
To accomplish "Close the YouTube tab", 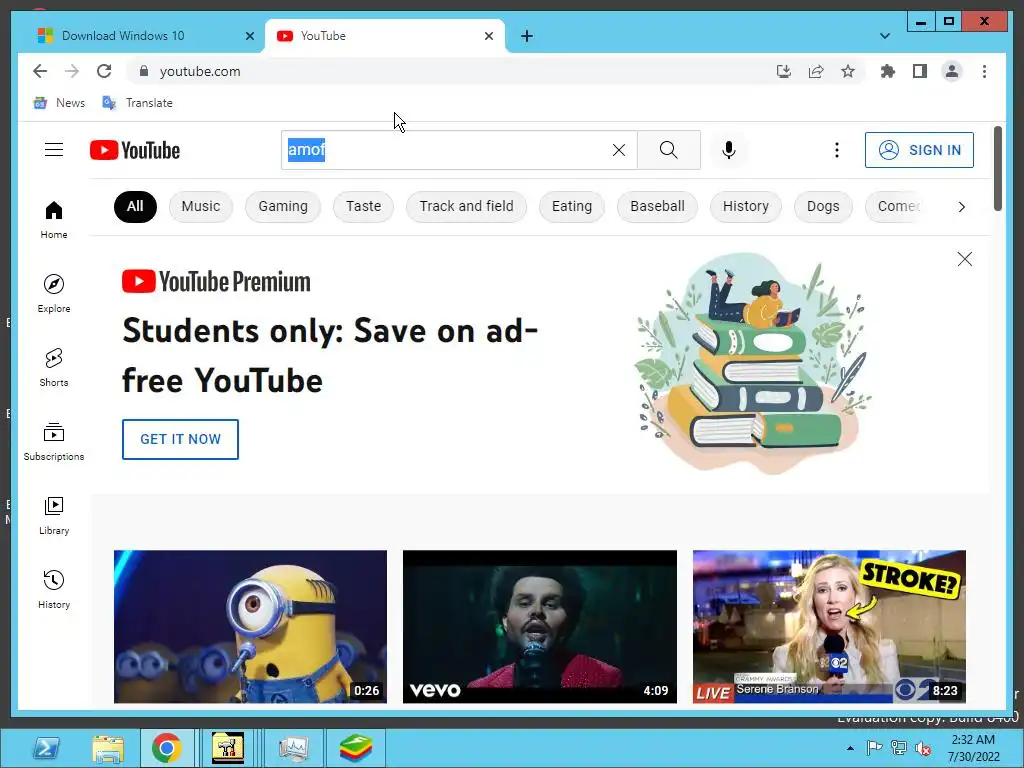I will point(488,36).
